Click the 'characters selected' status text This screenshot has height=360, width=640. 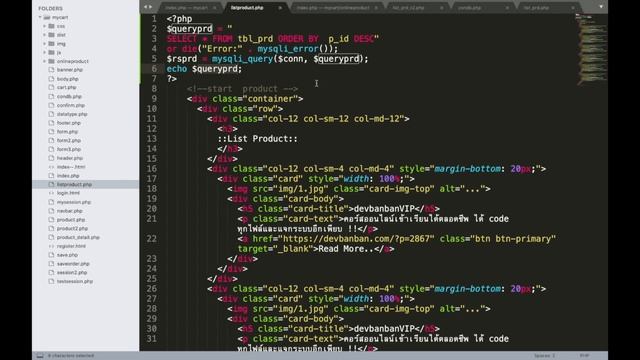(71, 356)
